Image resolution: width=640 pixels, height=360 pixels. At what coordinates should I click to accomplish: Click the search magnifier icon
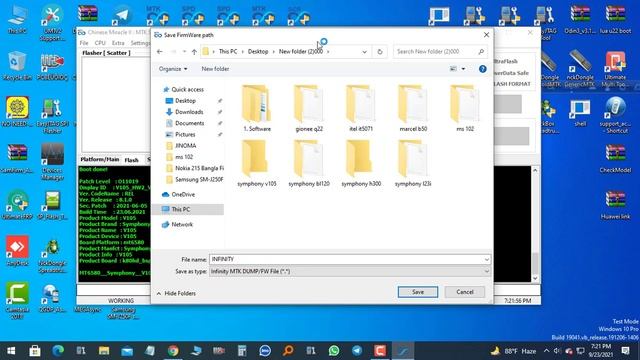[481, 51]
